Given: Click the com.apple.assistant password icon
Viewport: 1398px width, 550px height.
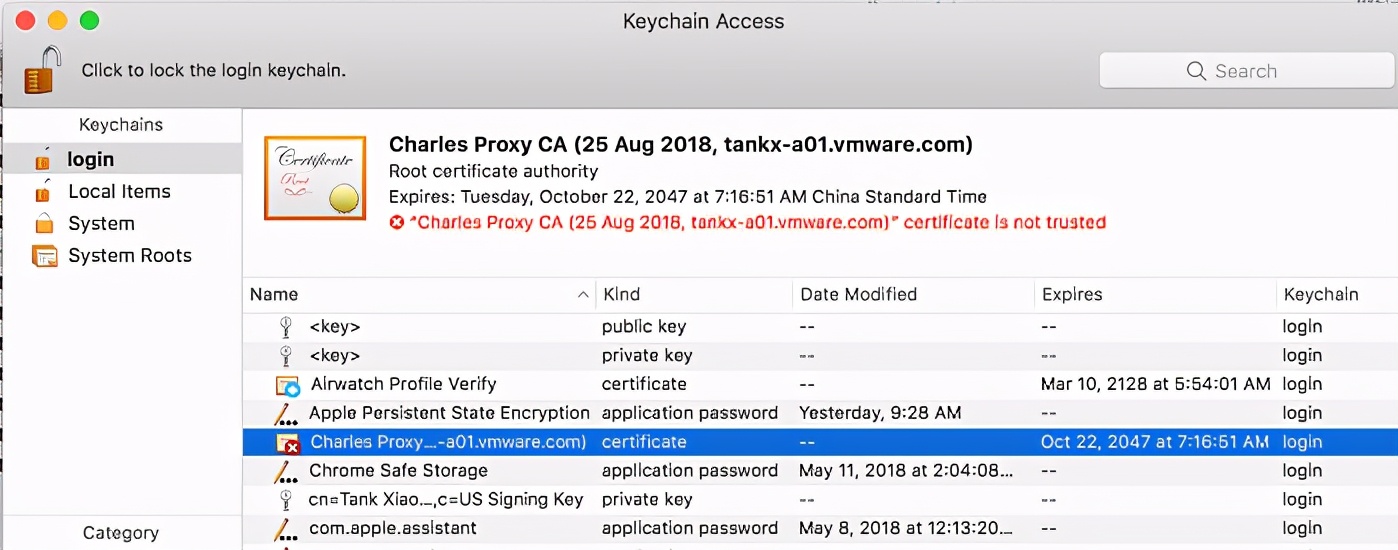Looking at the screenshot, I should click(x=288, y=529).
